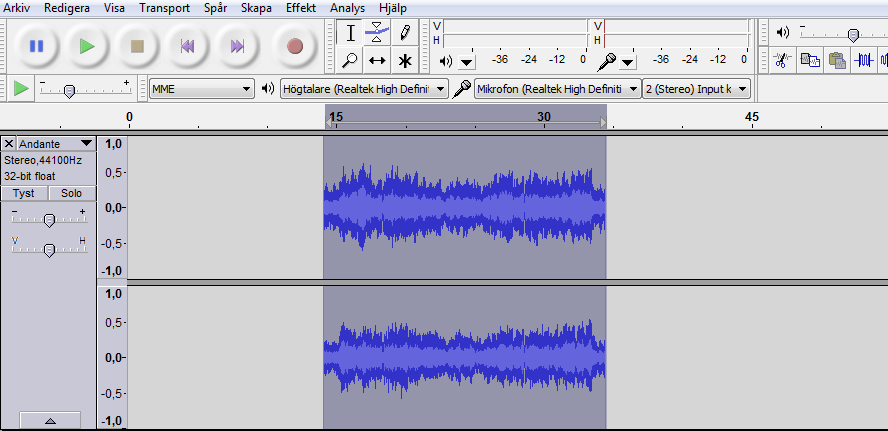888x431 pixels.
Task: Start recording with the red Record button
Action: pyautogui.click(x=294, y=46)
